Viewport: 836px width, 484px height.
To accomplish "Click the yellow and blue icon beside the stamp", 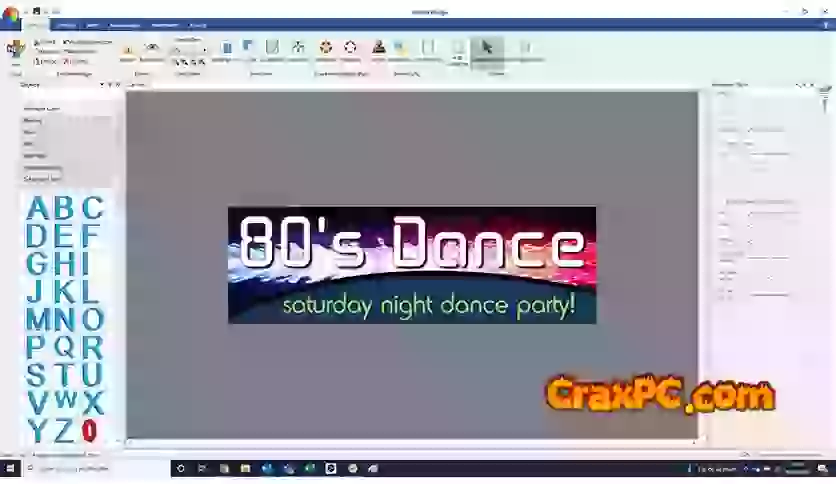I will pyautogui.click(x=401, y=48).
